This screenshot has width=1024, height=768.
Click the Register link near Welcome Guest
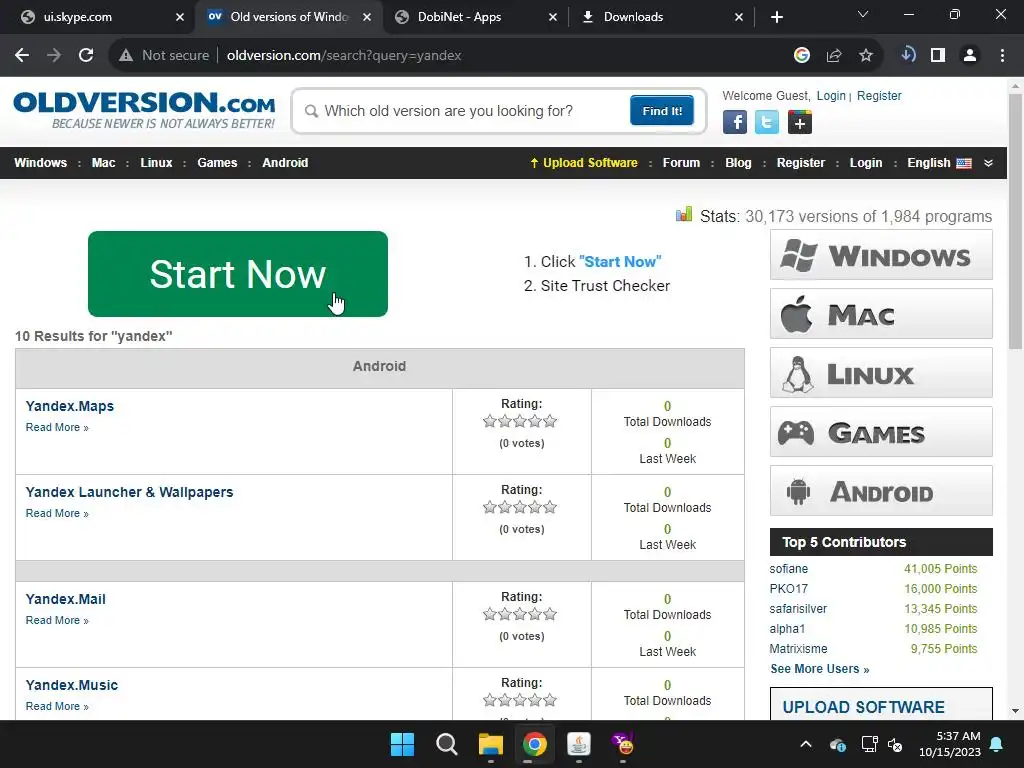click(x=879, y=96)
